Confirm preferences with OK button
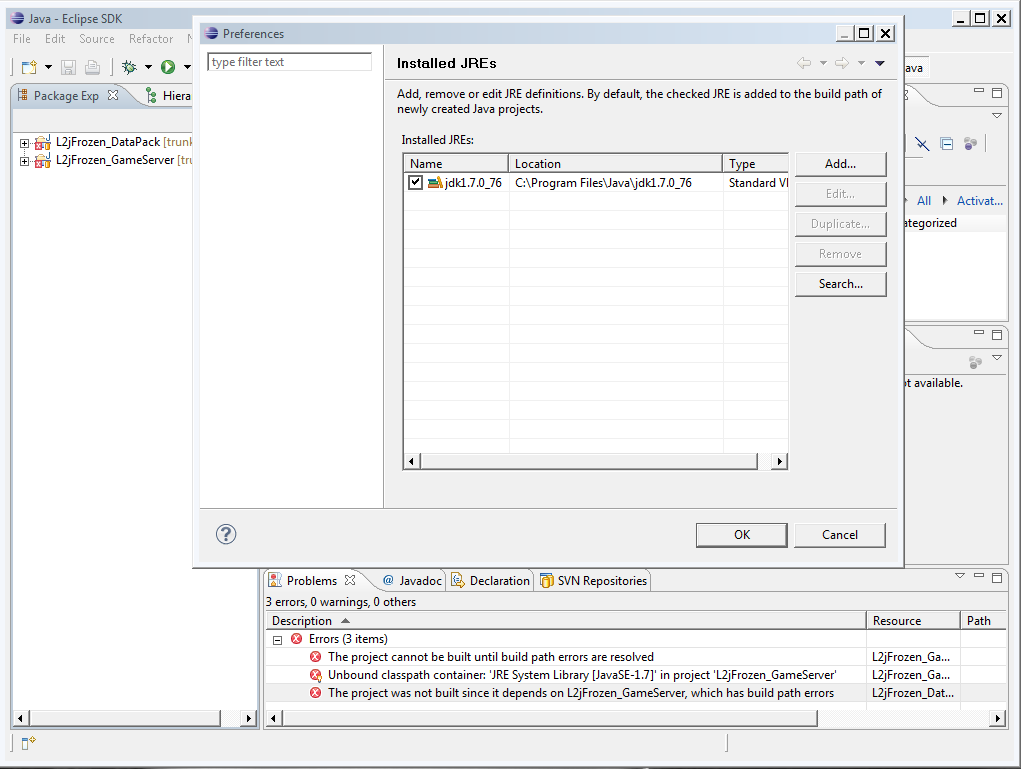 (742, 535)
